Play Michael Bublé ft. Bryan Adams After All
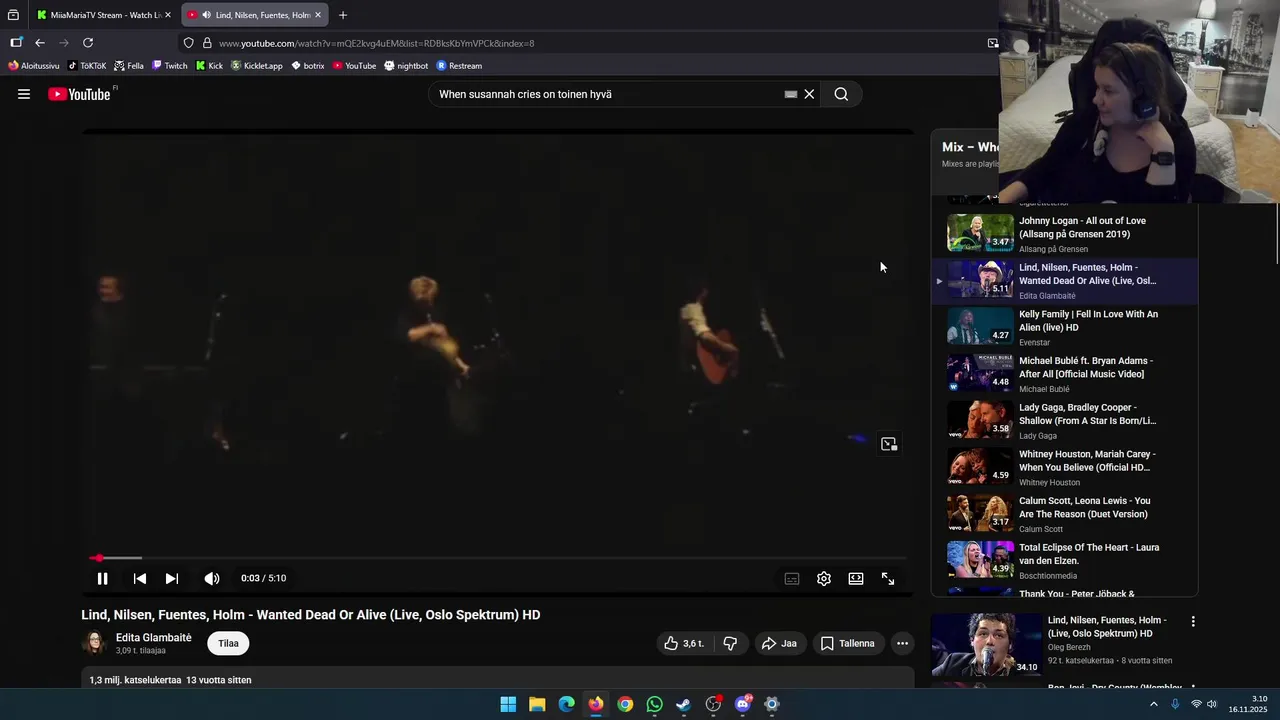Viewport: 1280px width, 720px height. 1065,374
